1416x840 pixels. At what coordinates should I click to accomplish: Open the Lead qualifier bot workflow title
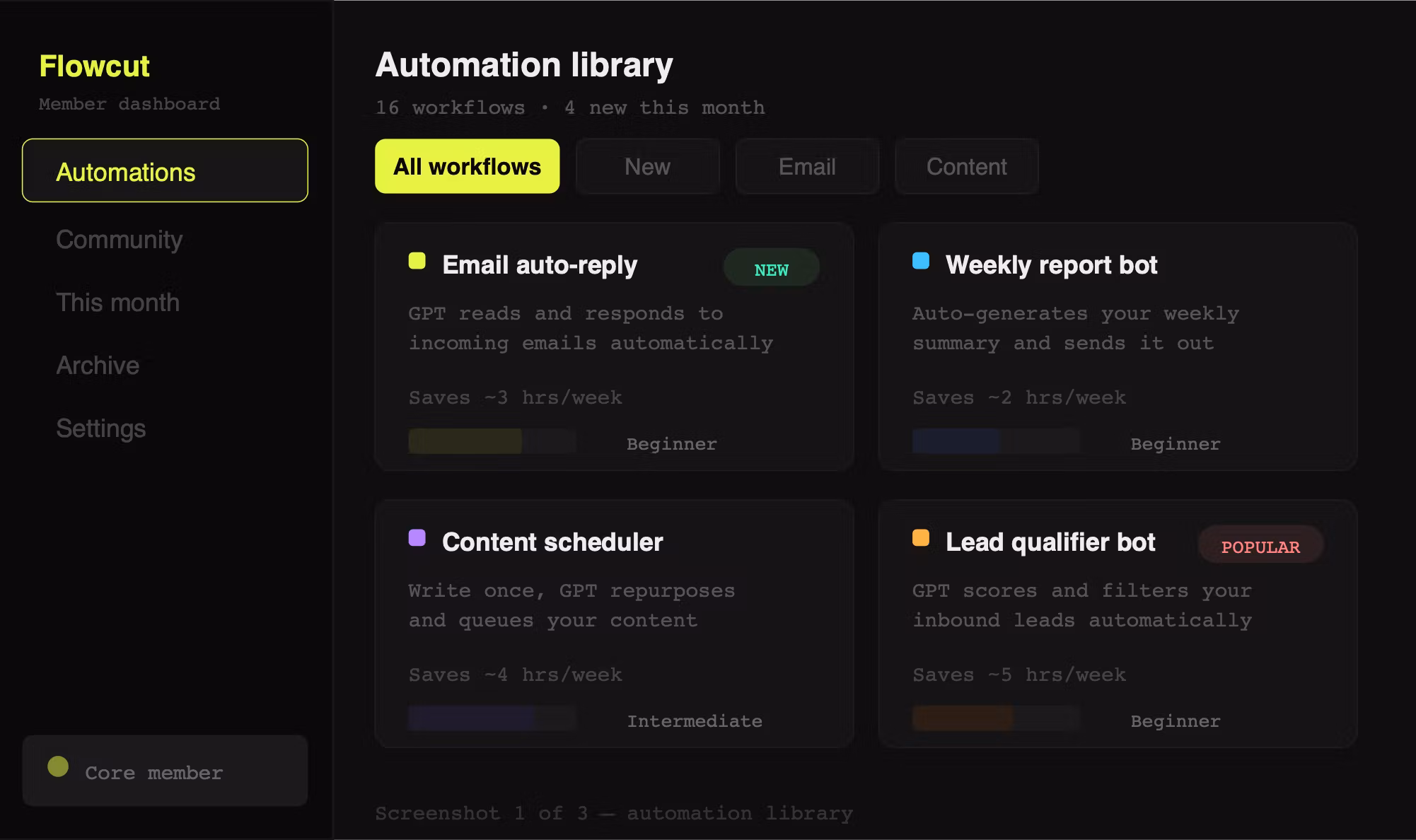pos(1050,542)
